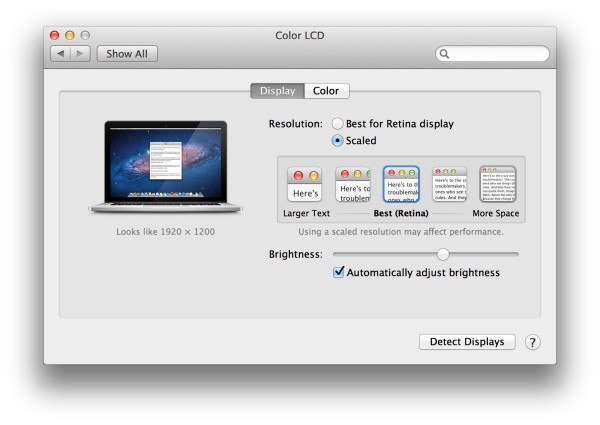Viewport: 600px width, 425px height.
Task: Click the Brightness slider knob
Action: pyautogui.click(x=443, y=254)
